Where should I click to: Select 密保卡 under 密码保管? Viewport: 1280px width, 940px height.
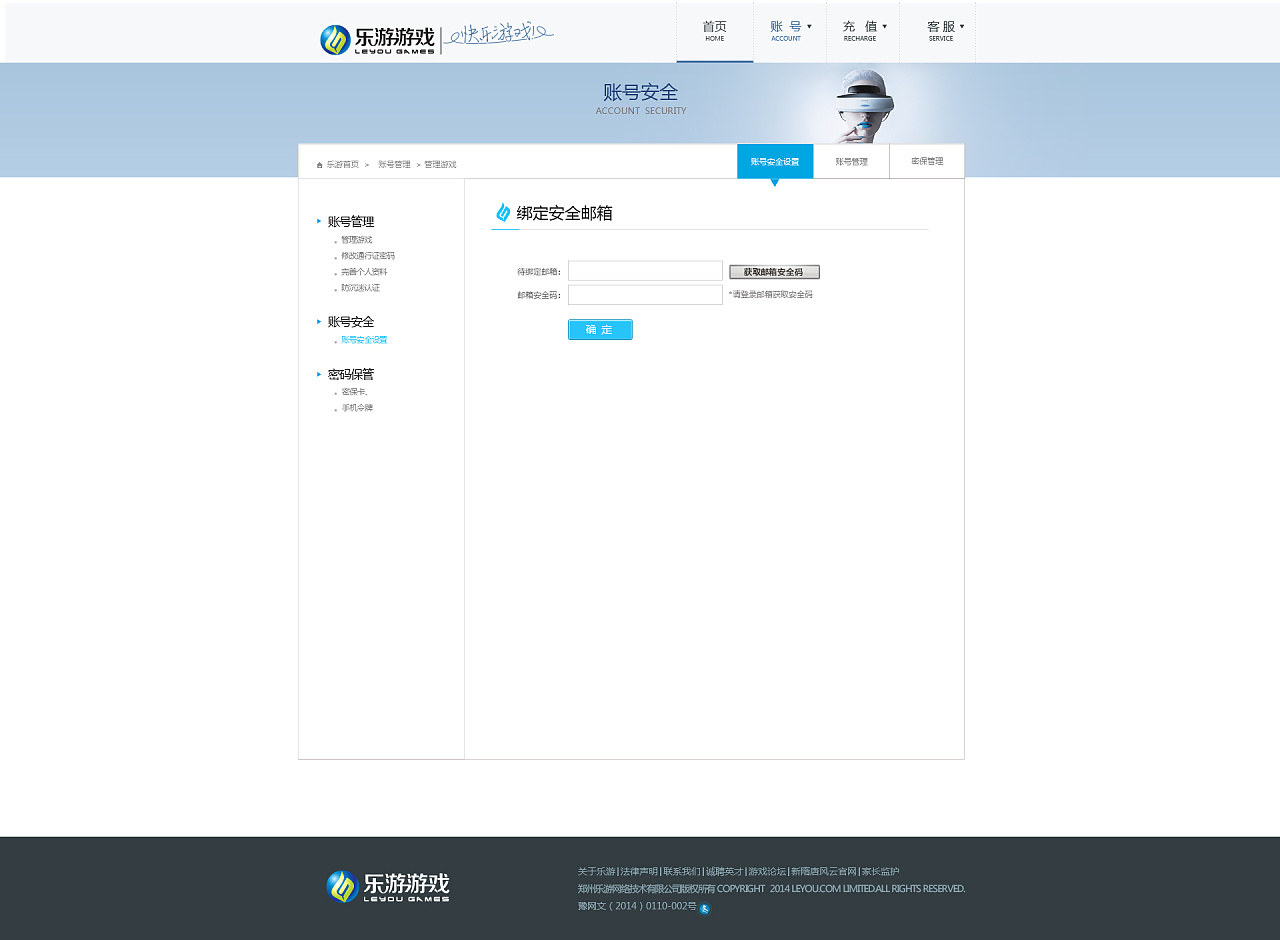[x=355, y=391]
